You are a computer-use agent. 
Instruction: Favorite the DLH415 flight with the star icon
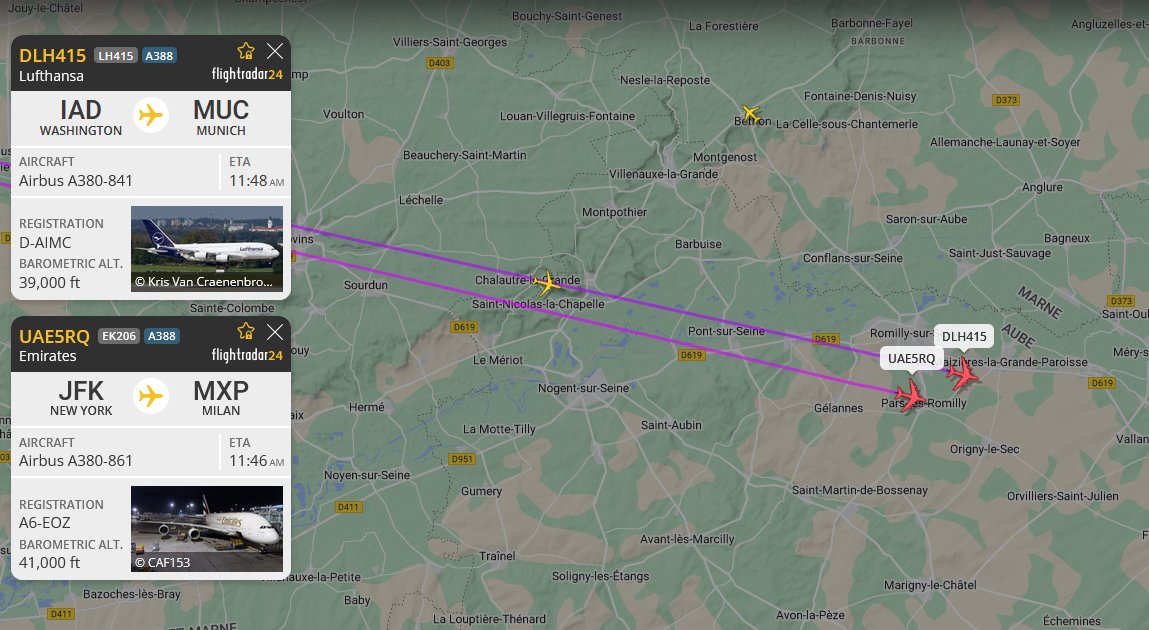pyautogui.click(x=245, y=51)
